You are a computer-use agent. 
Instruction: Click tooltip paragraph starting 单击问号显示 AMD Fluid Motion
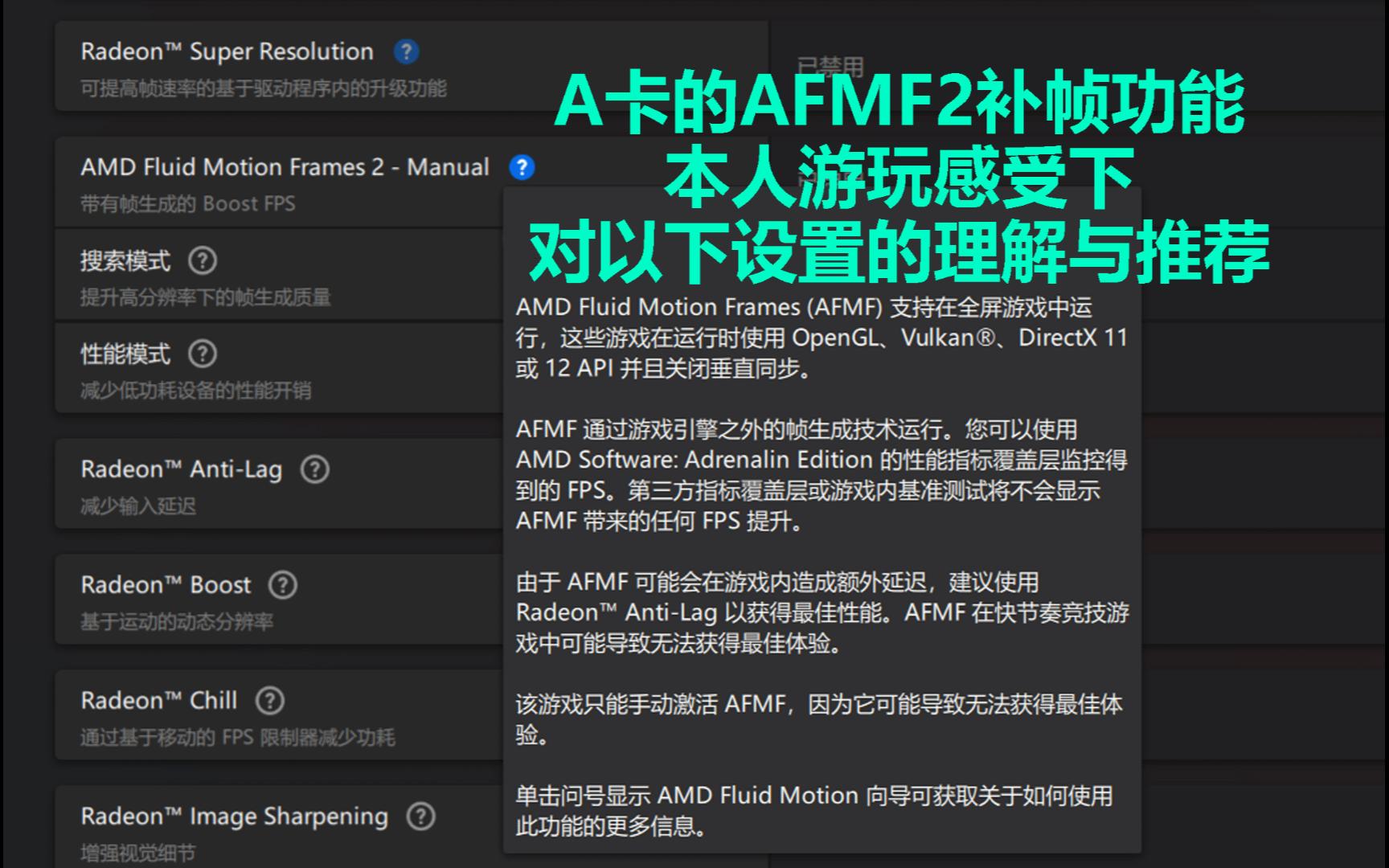(x=814, y=811)
